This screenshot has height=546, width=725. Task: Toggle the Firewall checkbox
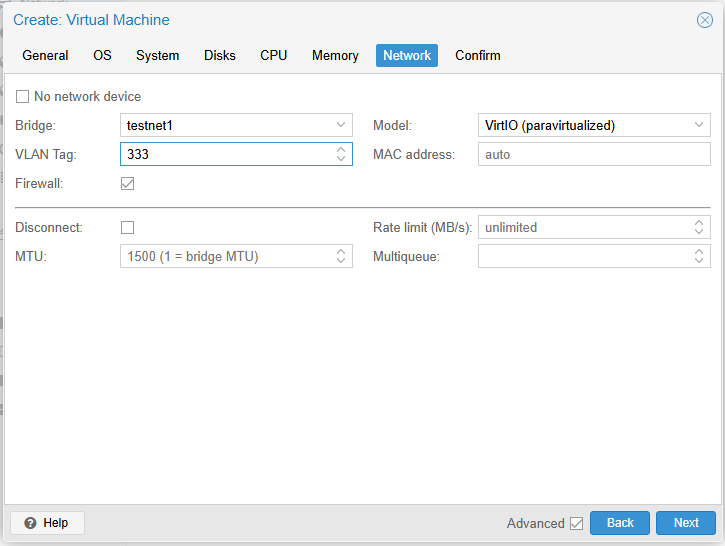[x=127, y=183]
